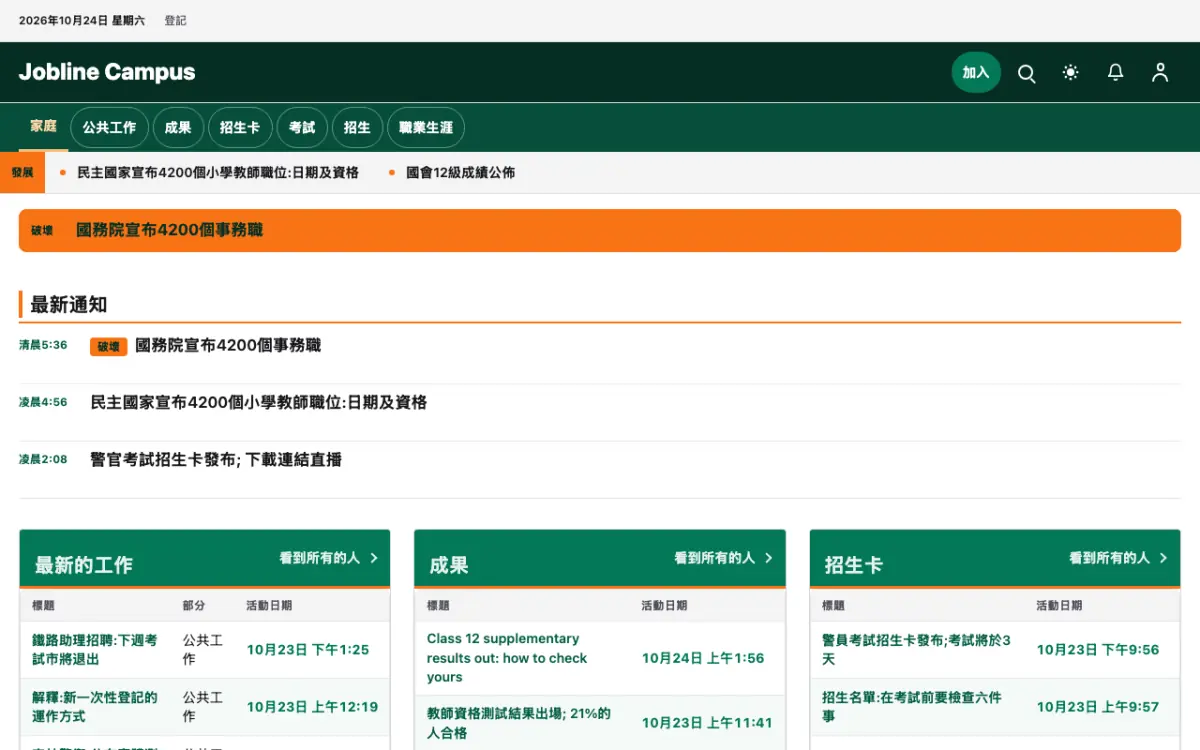The width and height of the screenshot is (1200, 750).
Task: Select the 成果 nav tab
Action: [x=178, y=128]
